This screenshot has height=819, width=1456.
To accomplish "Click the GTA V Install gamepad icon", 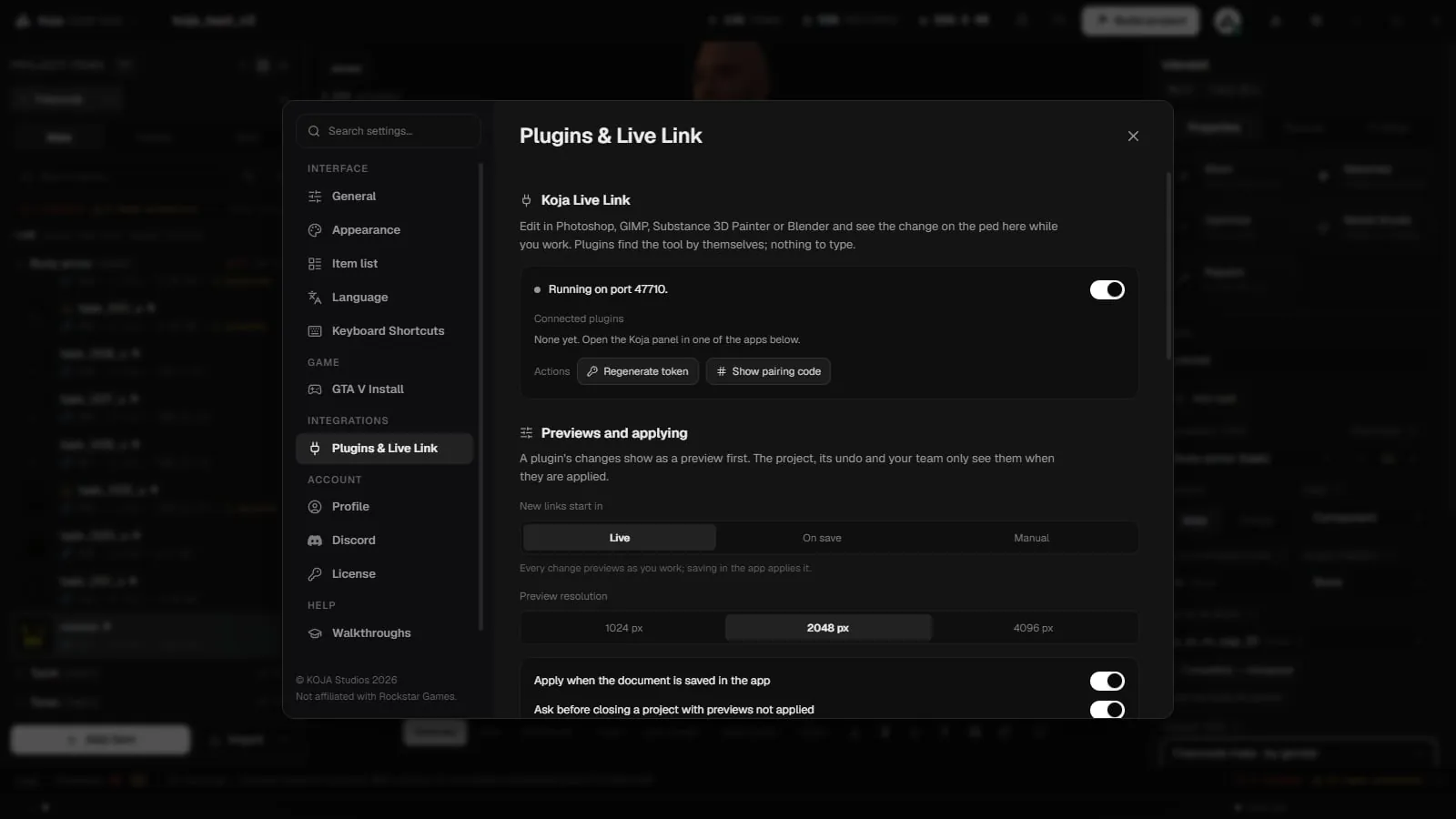I will tap(315, 389).
